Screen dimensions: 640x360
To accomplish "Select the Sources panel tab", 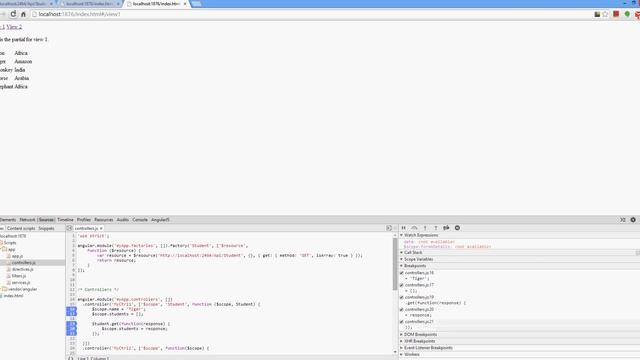I will click(46, 220).
